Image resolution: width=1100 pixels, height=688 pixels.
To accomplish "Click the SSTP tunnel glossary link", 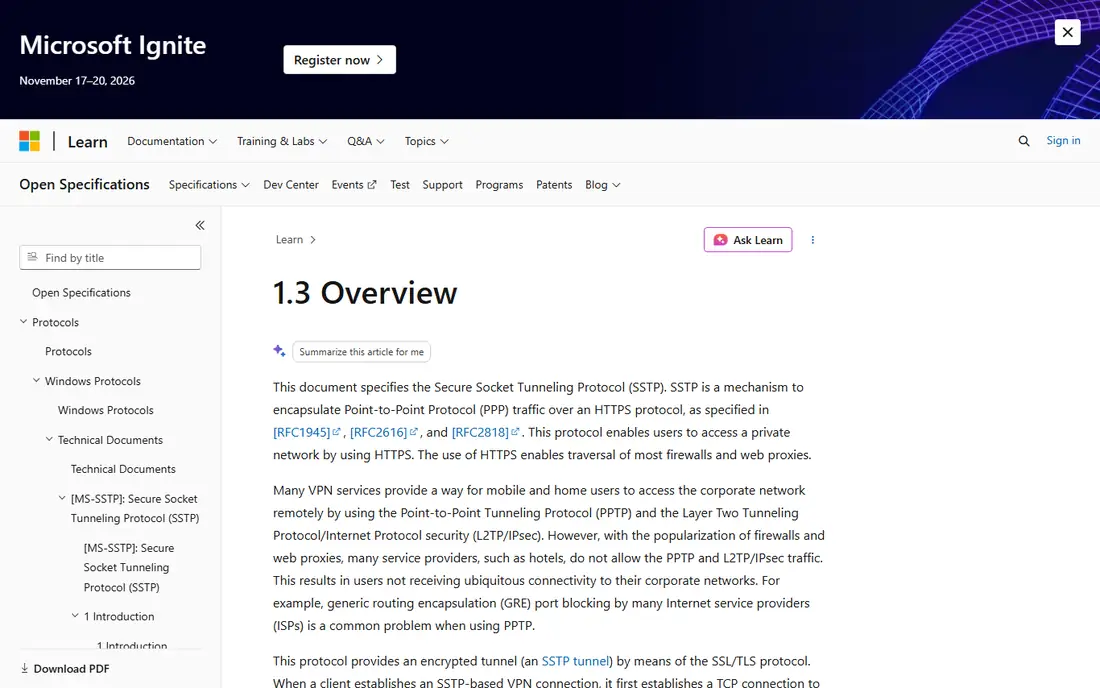I will click(x=575, y=661).
